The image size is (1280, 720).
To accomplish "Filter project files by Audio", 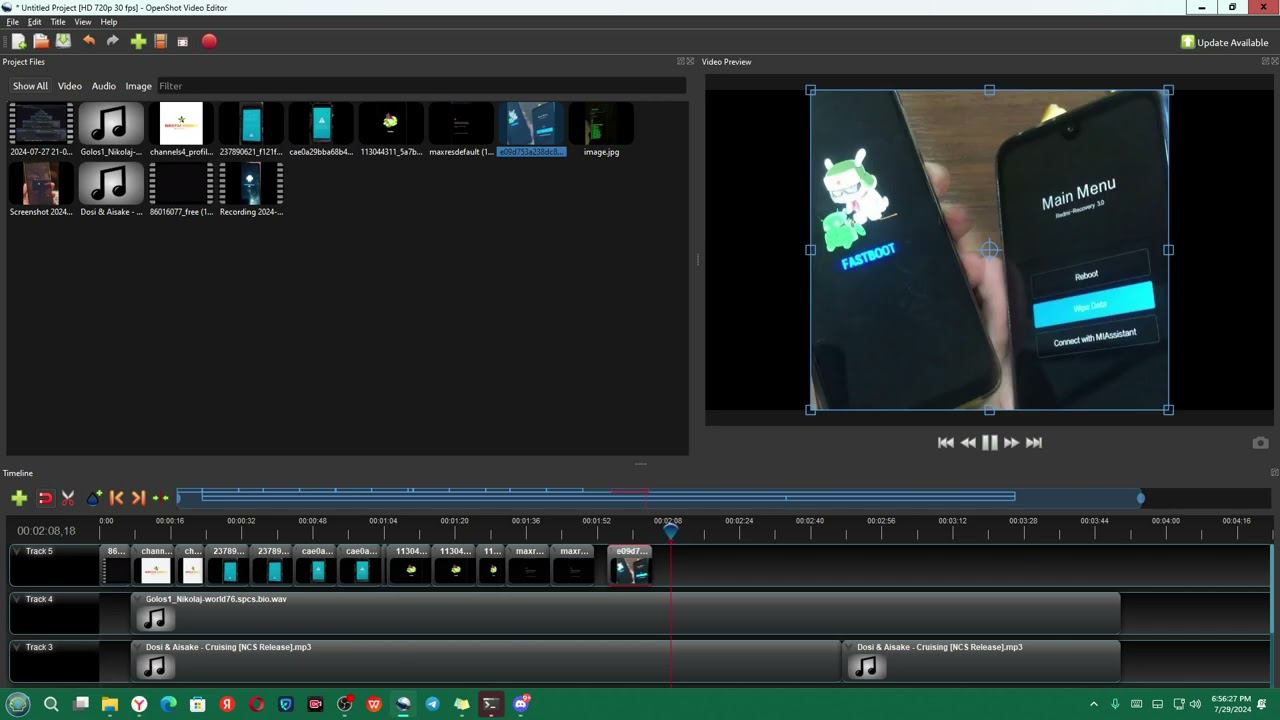I will click(104, 86).
